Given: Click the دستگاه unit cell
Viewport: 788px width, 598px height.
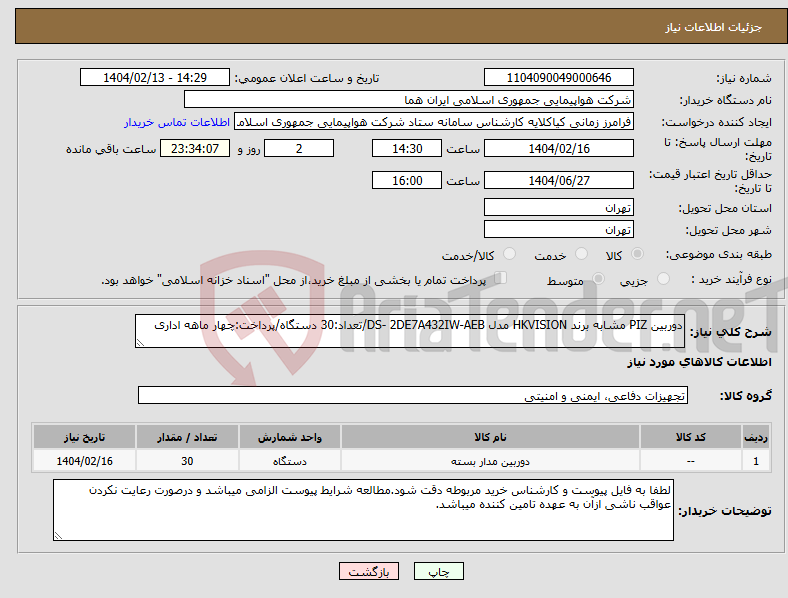Looking at the screenshot, I should tap(290, 461).
